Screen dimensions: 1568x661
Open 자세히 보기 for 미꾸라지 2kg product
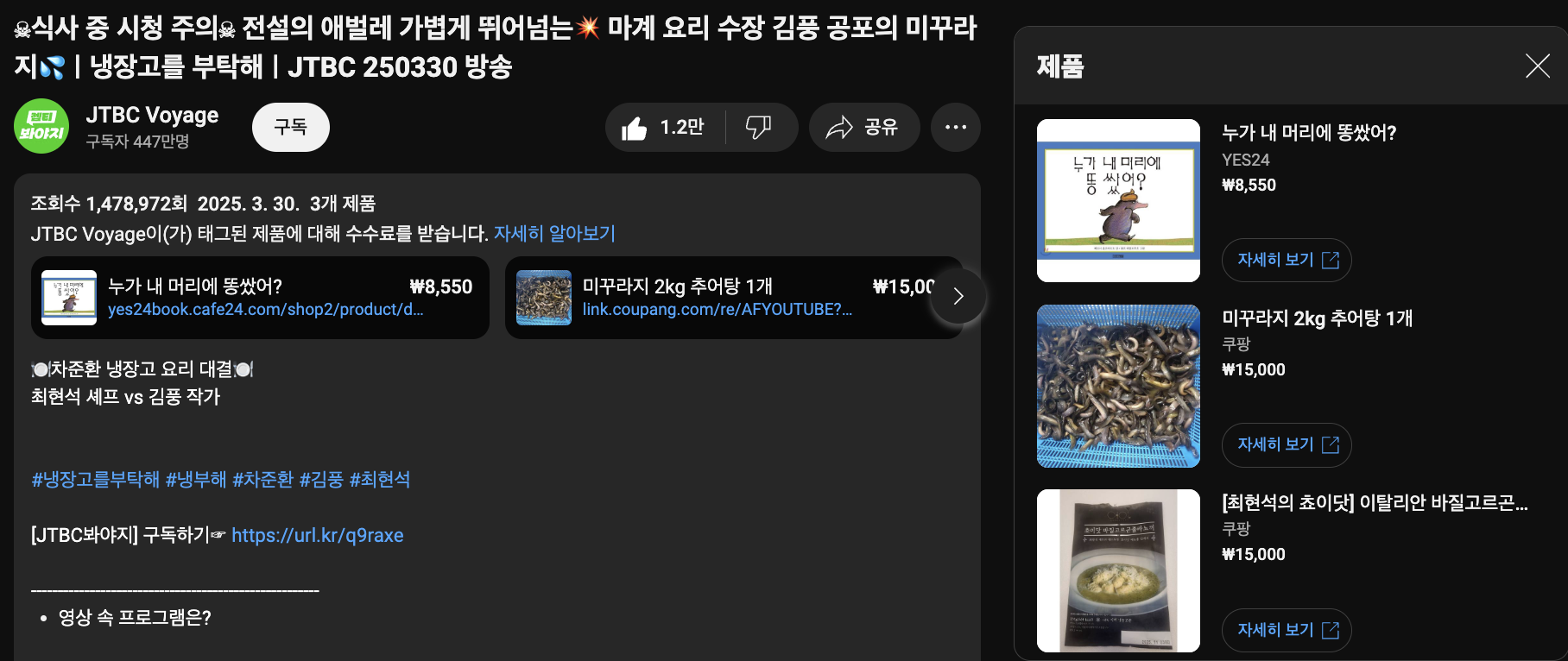click(x=1287, y=444)
